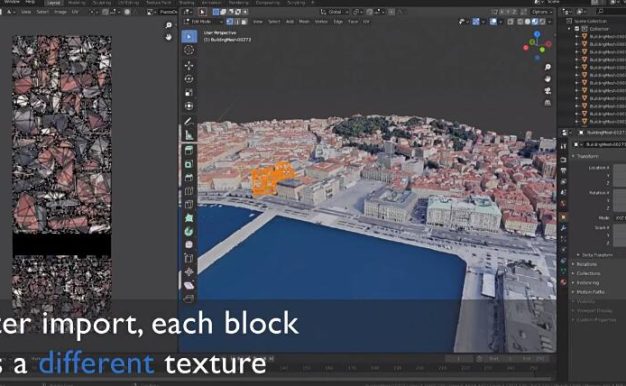Switch to Solid viewport shading
626x386 pixels.
tap(528, 22)
